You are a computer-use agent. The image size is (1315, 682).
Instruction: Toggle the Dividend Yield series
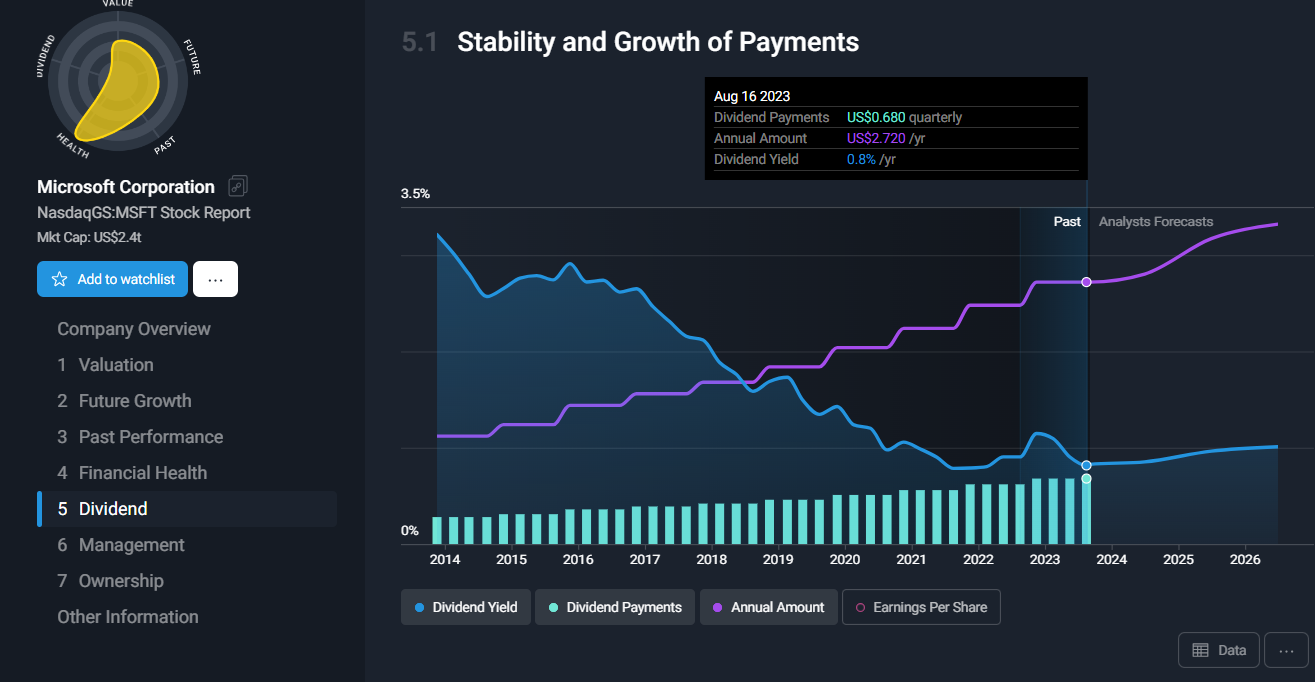tap(466, 607)
